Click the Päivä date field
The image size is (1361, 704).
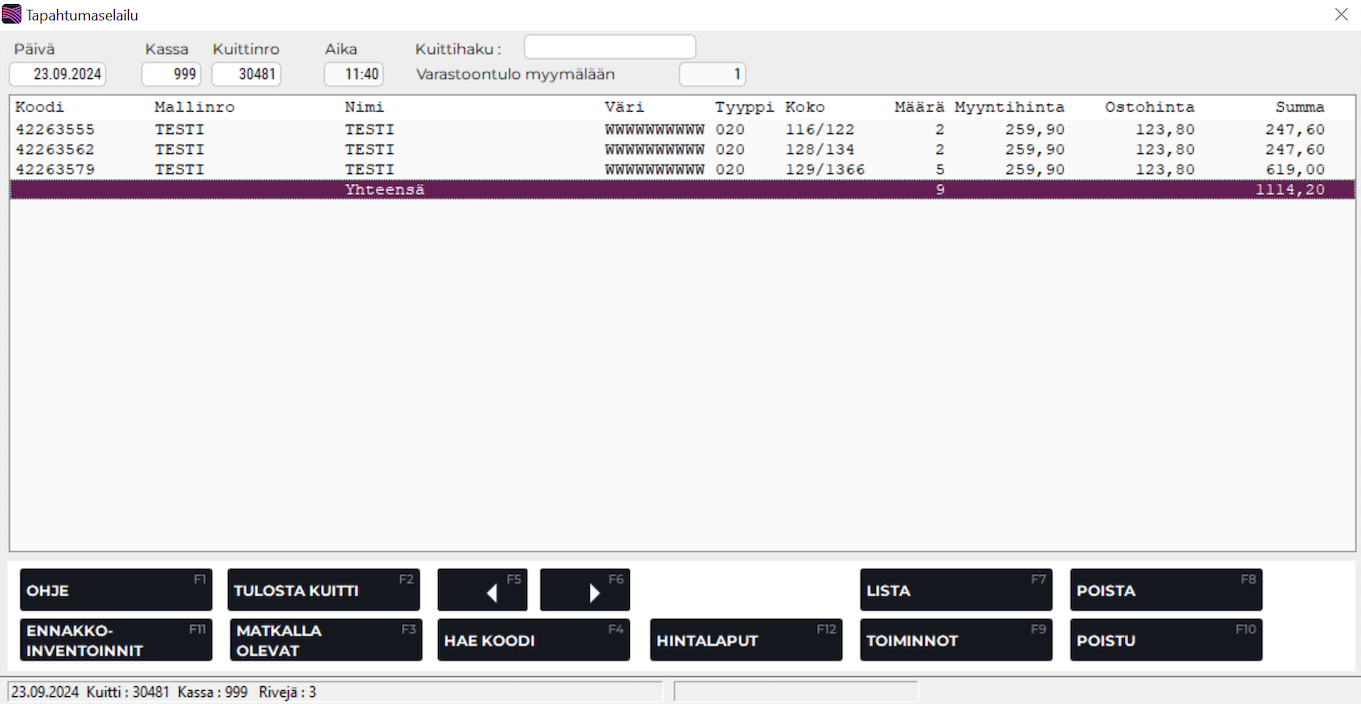58,74
